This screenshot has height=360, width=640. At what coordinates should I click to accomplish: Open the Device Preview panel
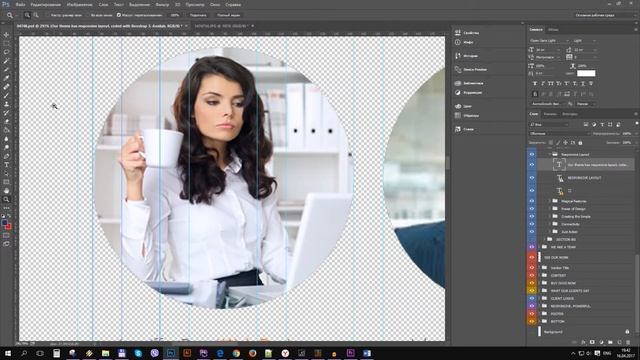471,69
